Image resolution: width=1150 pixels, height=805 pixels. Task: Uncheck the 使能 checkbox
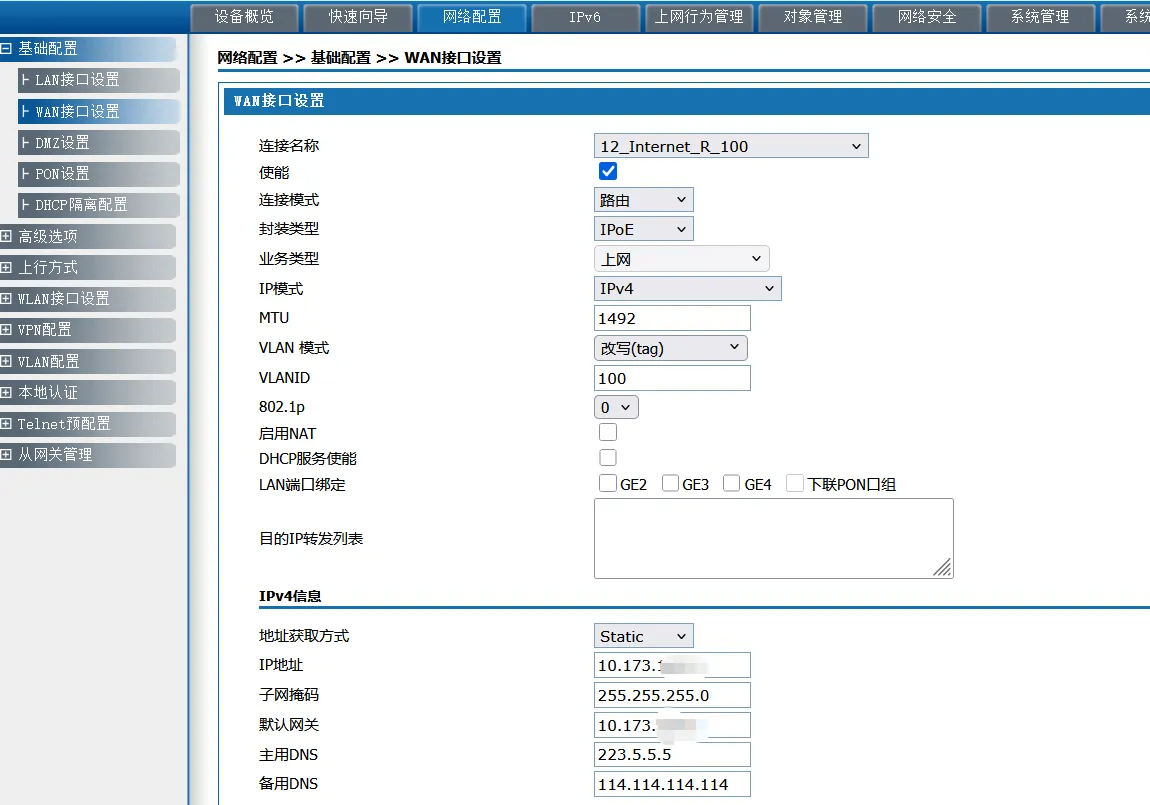[608, 172]
